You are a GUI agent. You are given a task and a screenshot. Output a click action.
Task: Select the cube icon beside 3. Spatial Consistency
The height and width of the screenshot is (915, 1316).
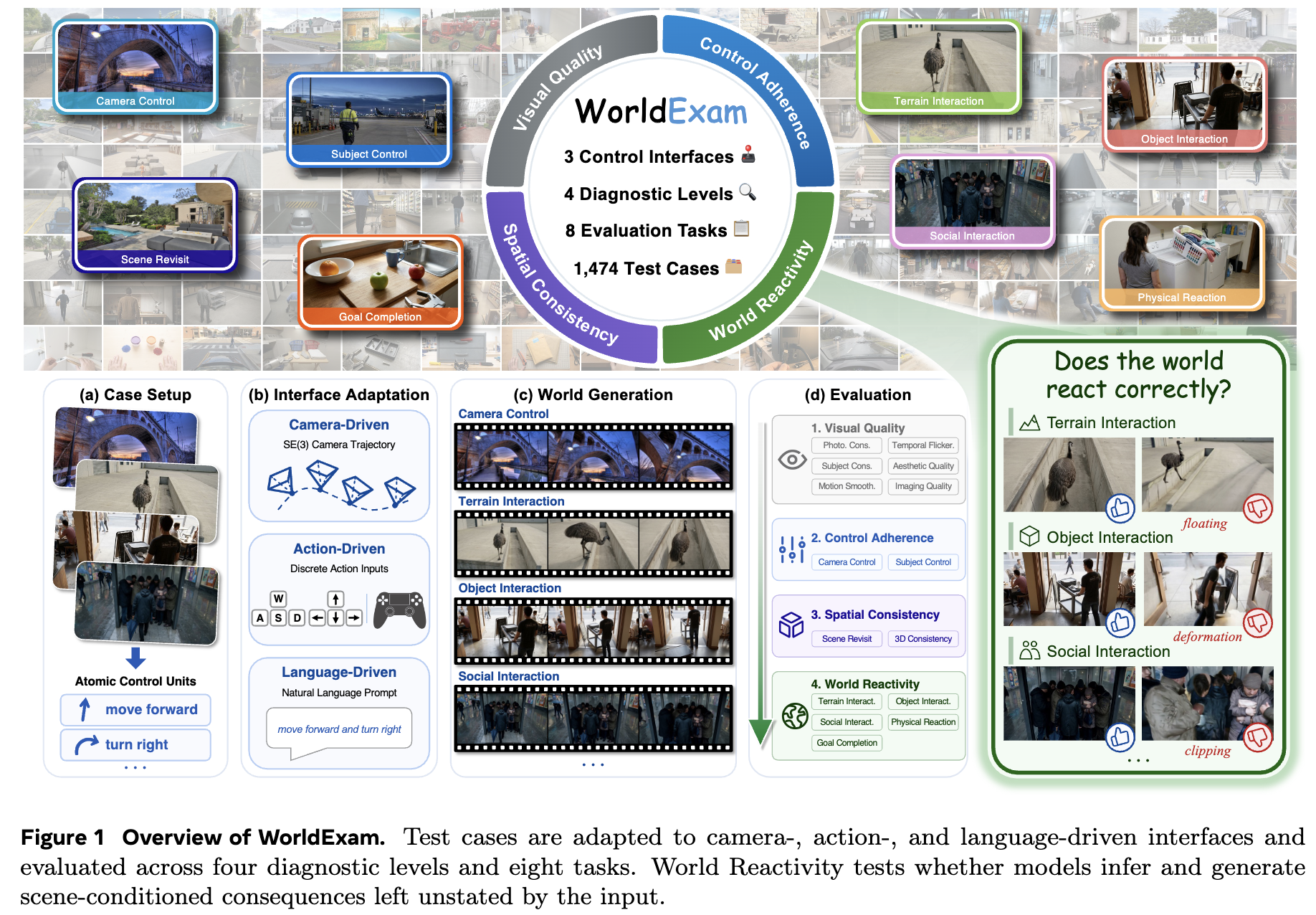(x=791, y=625)
